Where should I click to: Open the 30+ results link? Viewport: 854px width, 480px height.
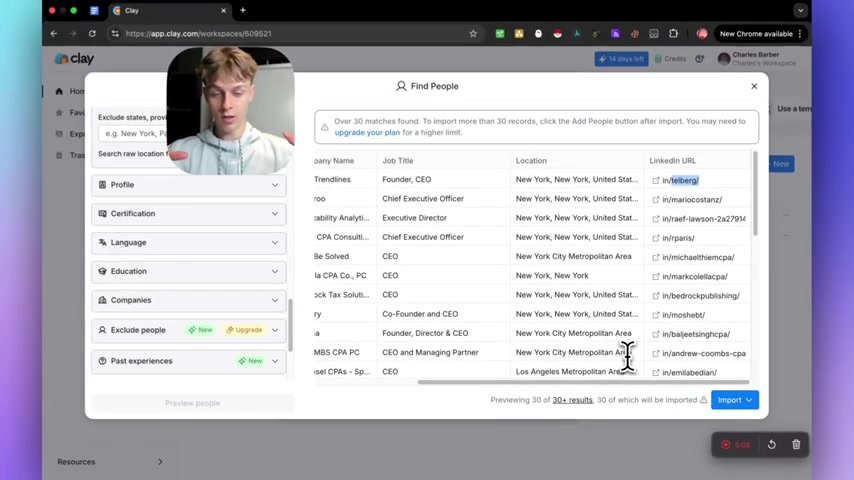coord(572,400)
